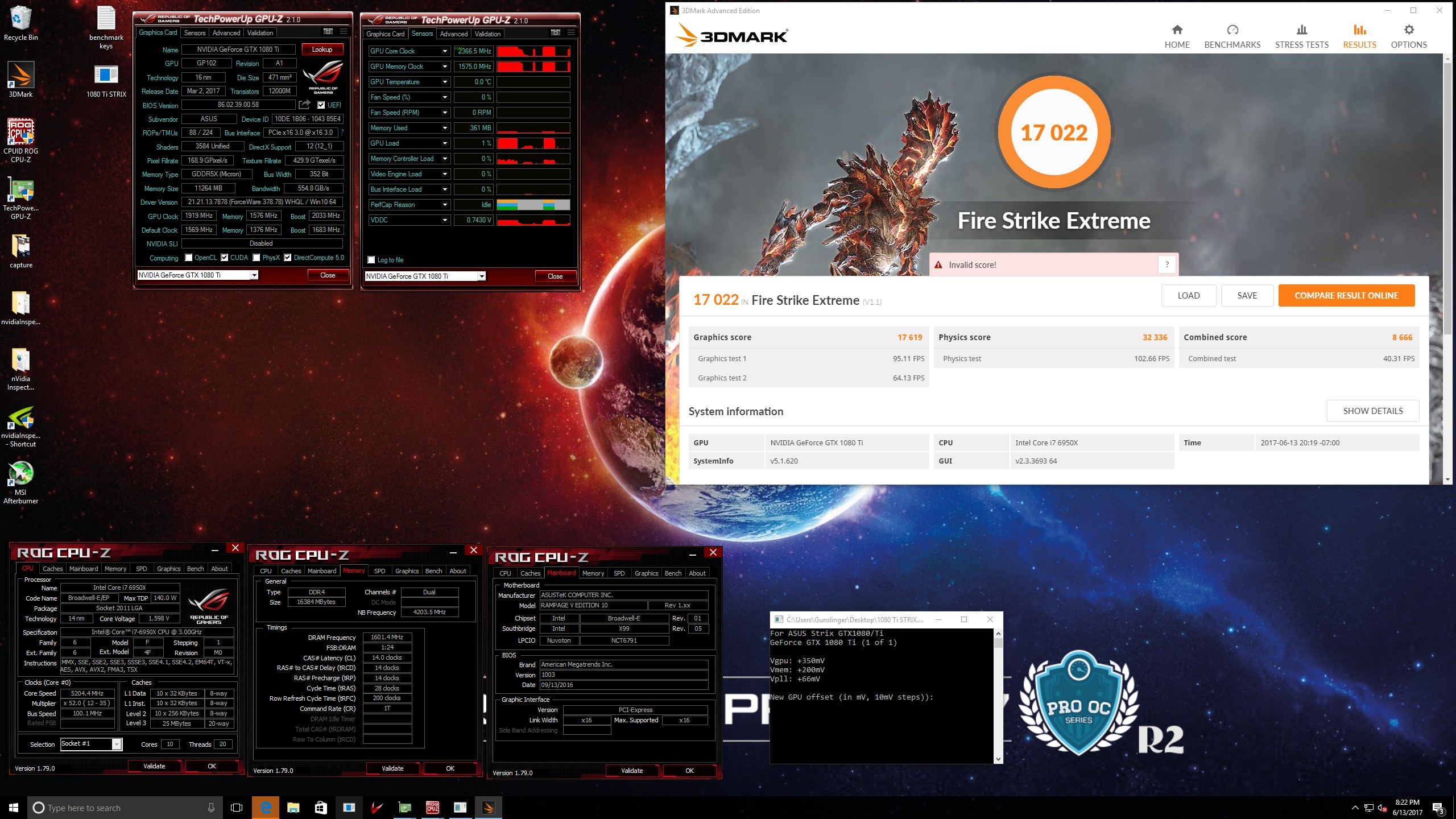Open Caches tab in the left CPU-Z window
This screenshot has width=1456, height=819.
pyautogui.click(x=53, y=569)
